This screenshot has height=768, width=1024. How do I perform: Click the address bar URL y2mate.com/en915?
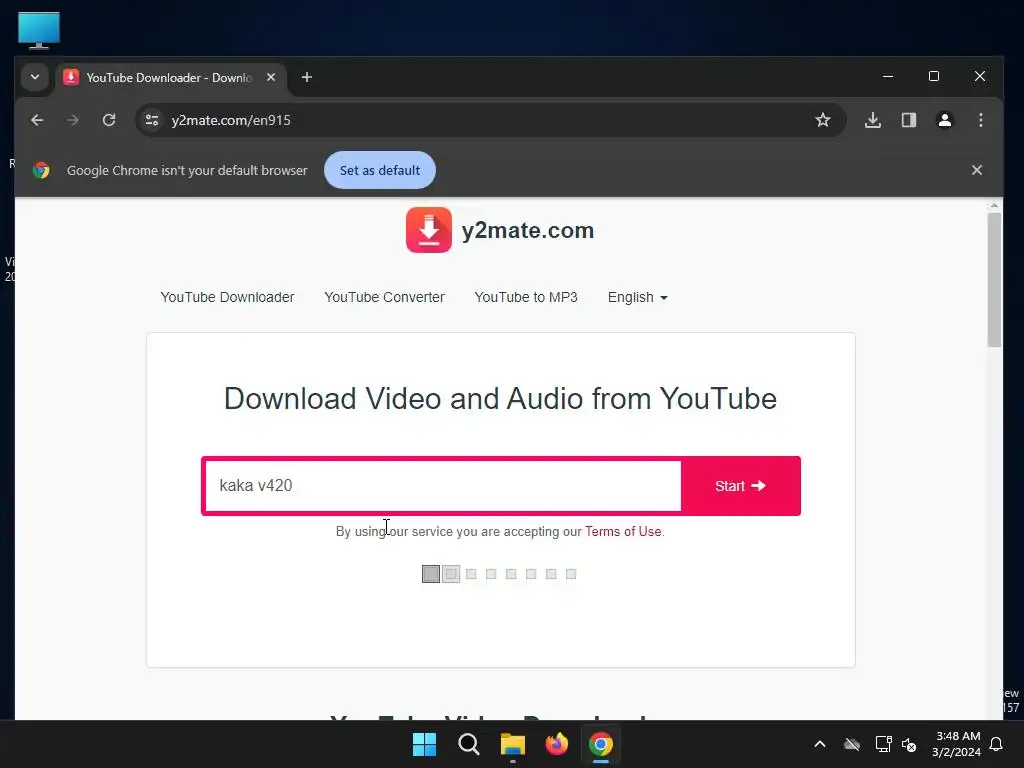231,120
